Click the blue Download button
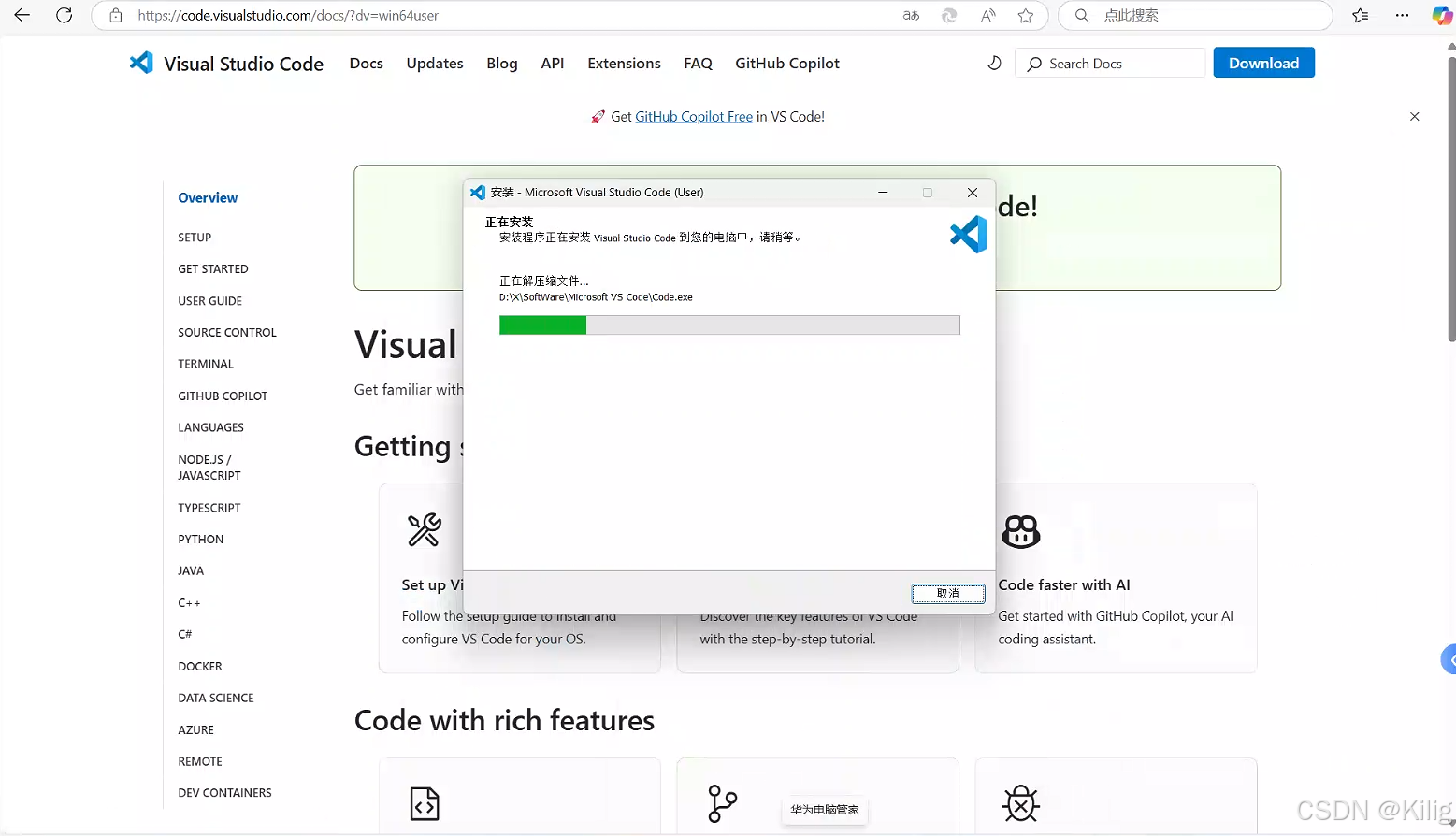Viewport: 1456px width, 836px height. [1263, 63]
